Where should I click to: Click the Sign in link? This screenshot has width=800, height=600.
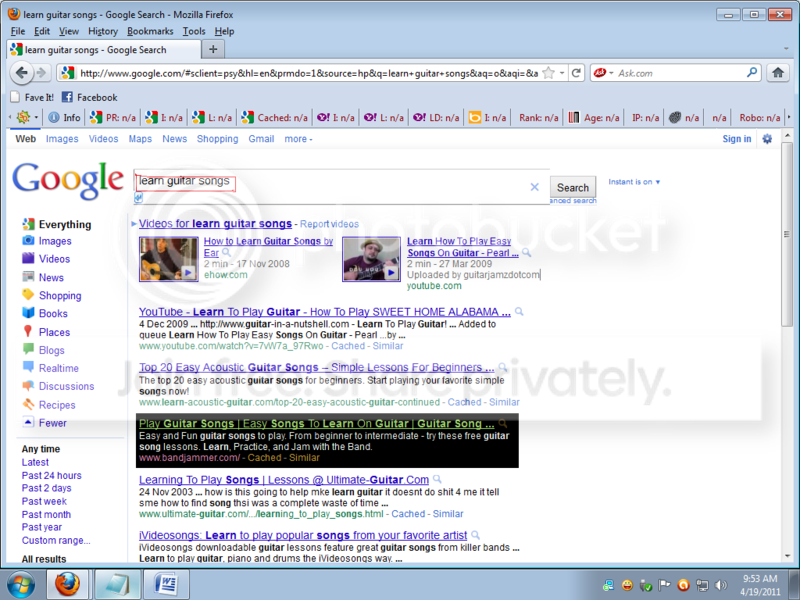coord(737,139)
